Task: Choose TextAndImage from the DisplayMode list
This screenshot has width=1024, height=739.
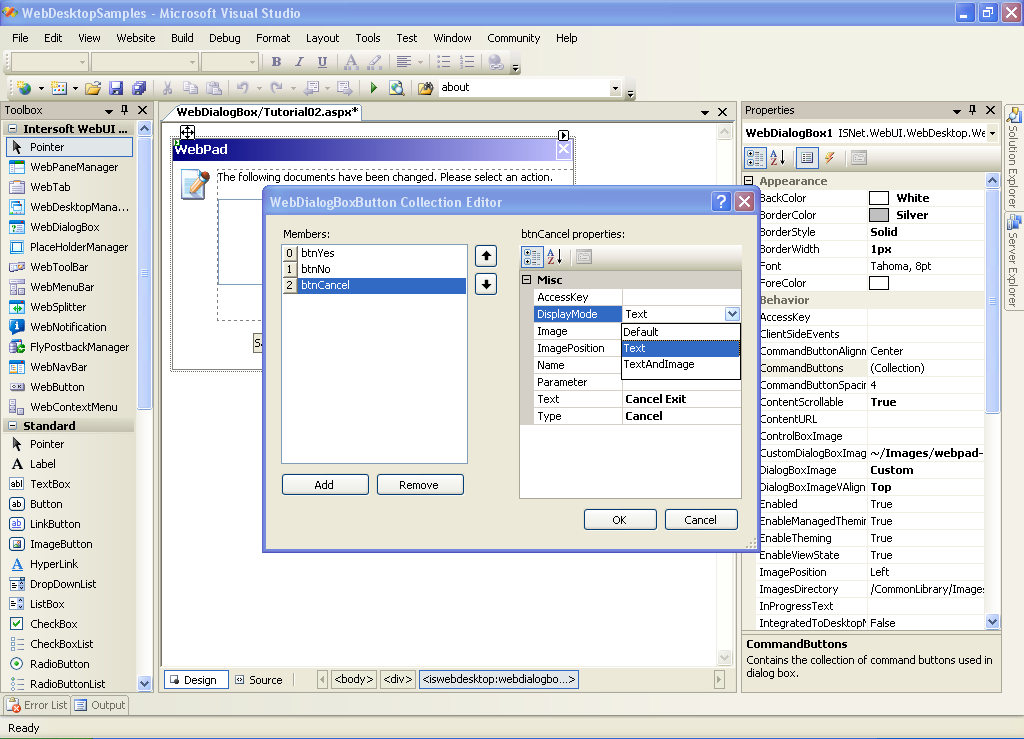Action: pos(659,365)
